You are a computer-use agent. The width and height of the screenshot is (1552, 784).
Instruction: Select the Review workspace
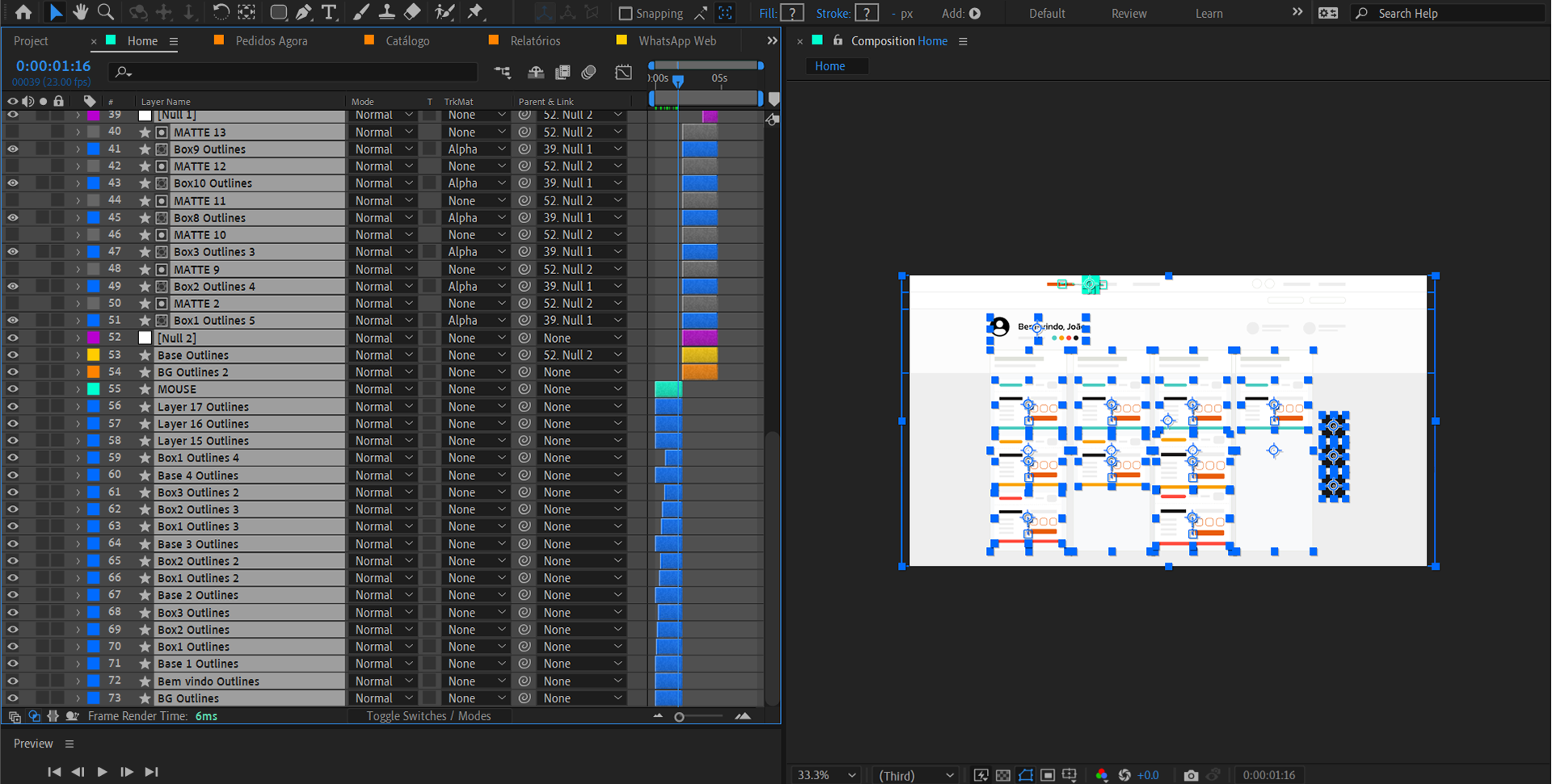tap(1128, 13)
